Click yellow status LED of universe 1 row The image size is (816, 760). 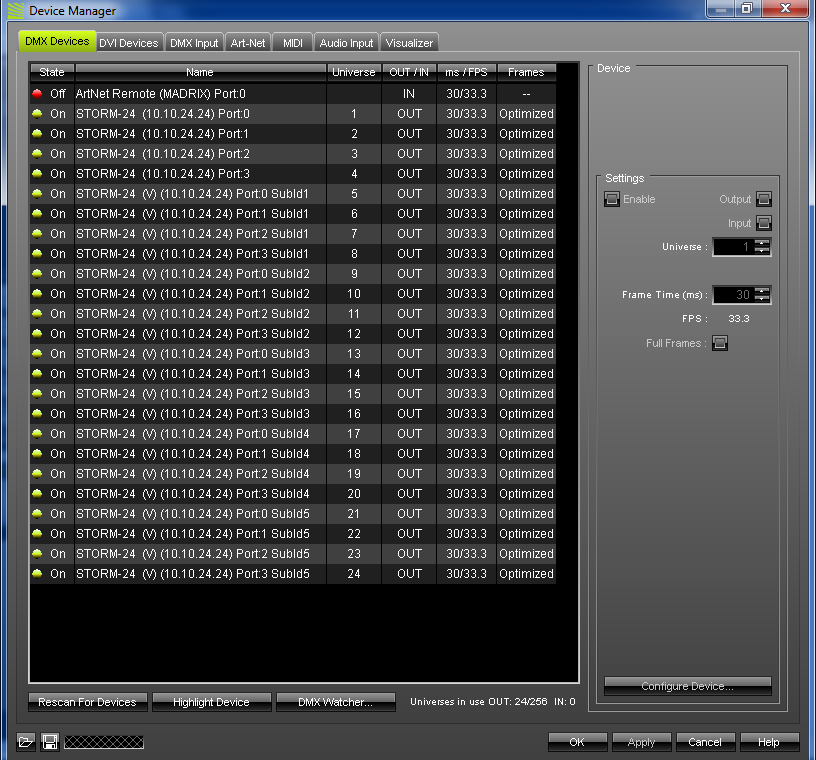[x=37, y=113]
